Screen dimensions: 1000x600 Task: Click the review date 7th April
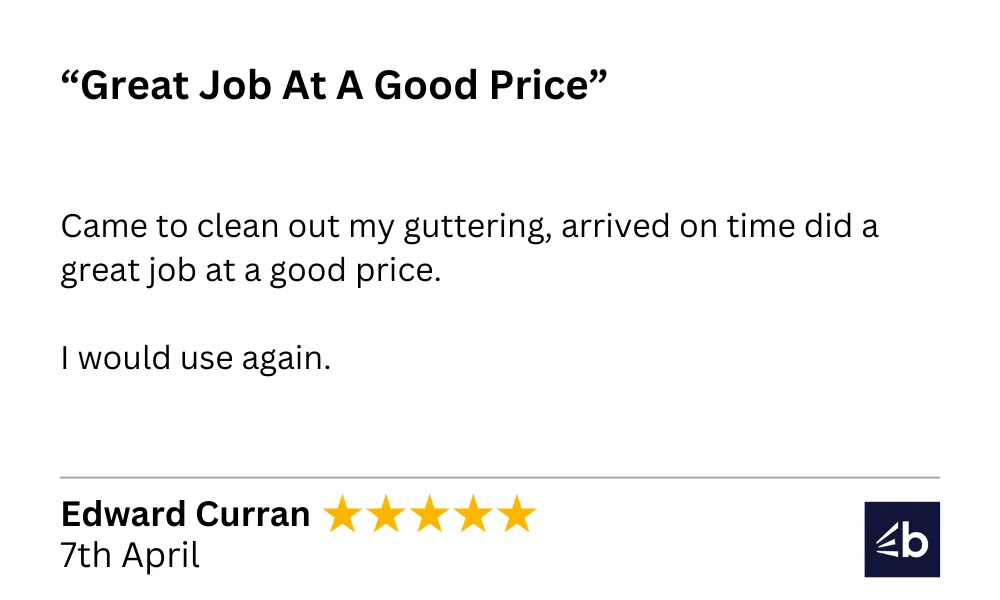[130, 555]
